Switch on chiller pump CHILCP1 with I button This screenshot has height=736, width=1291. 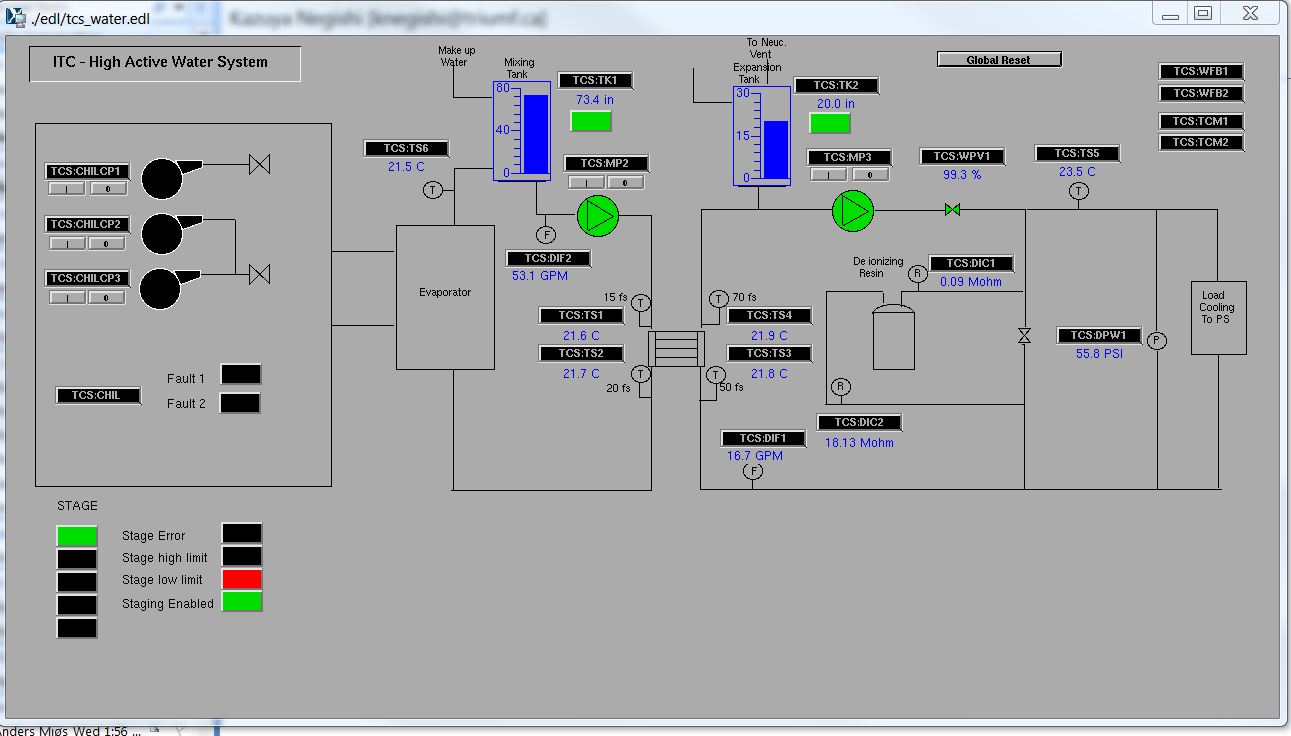click(x=68, y=188)
